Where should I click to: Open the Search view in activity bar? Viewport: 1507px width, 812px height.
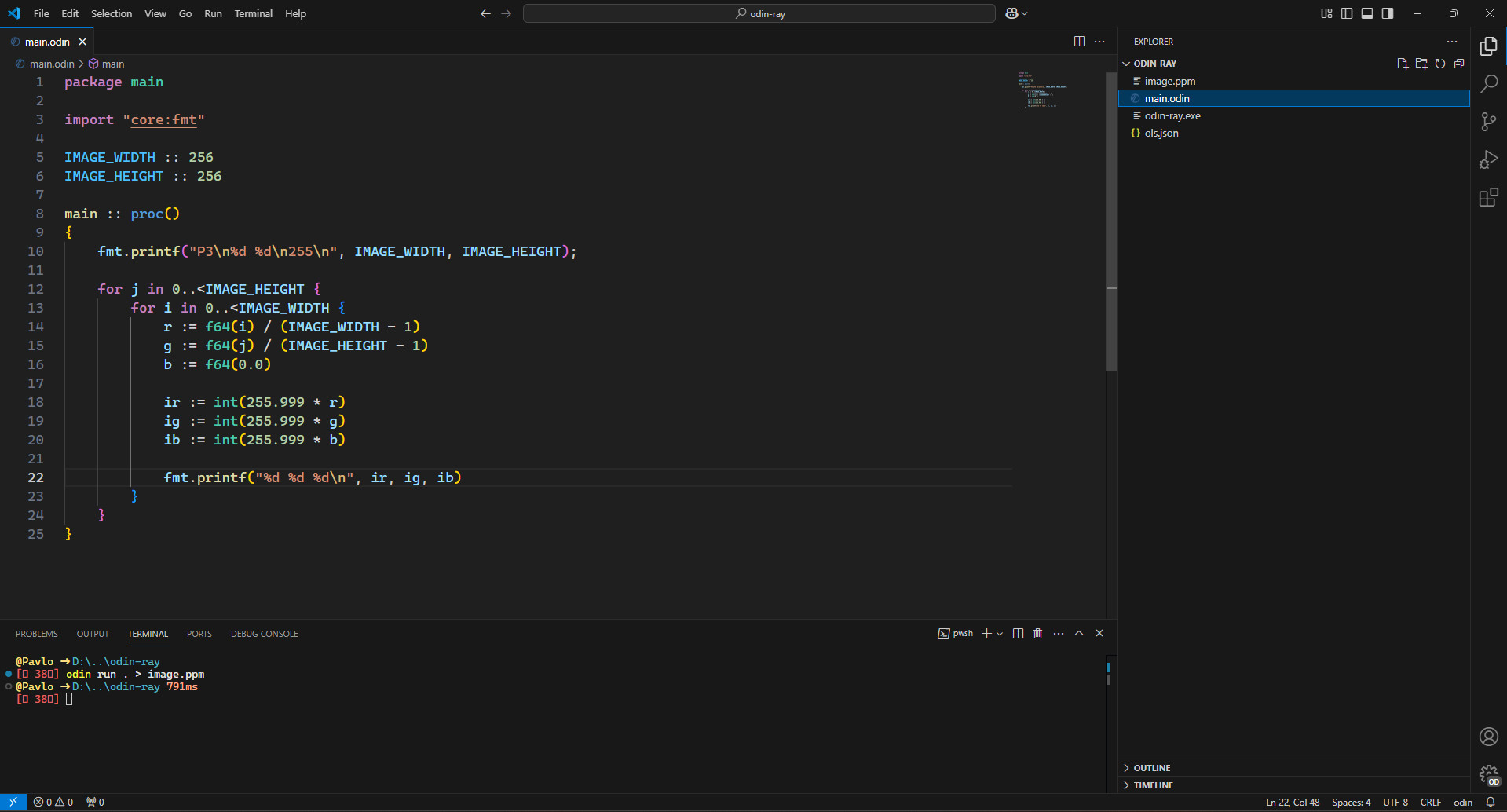(x=1488, y=84)
